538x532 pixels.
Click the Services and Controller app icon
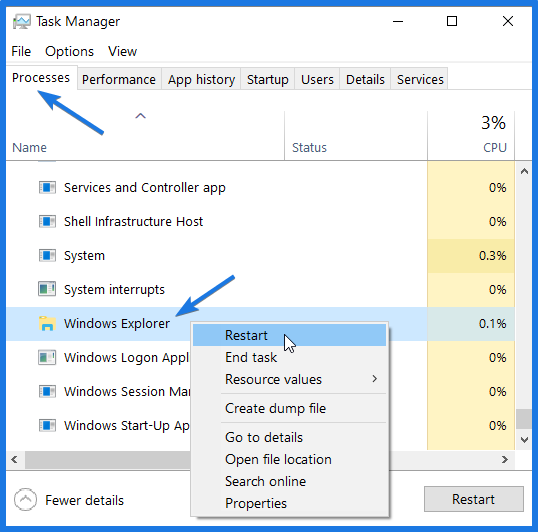[x=47, y=188]
